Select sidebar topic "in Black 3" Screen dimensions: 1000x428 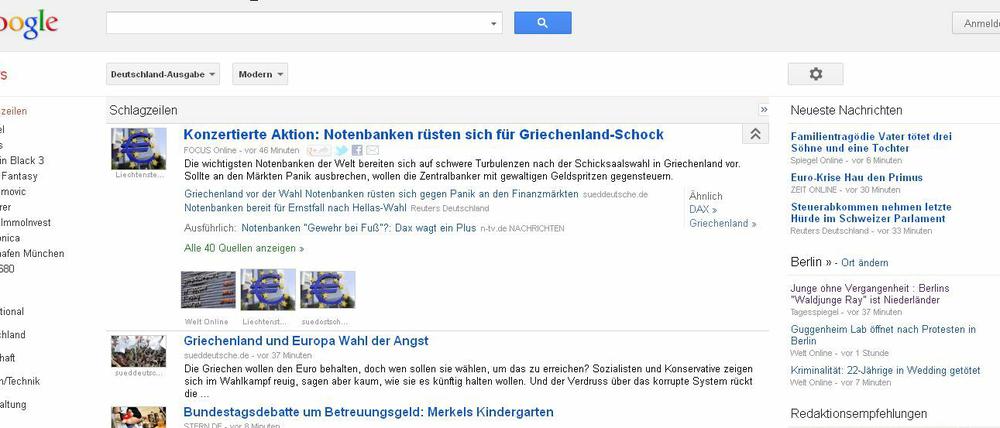pyautogui.click(x=22, y=161)
